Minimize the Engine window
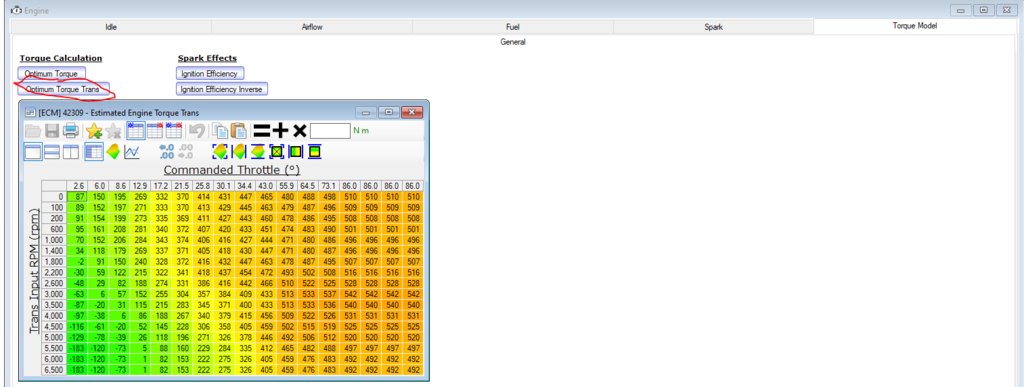Screen dimensions: 1024x387 961,10
